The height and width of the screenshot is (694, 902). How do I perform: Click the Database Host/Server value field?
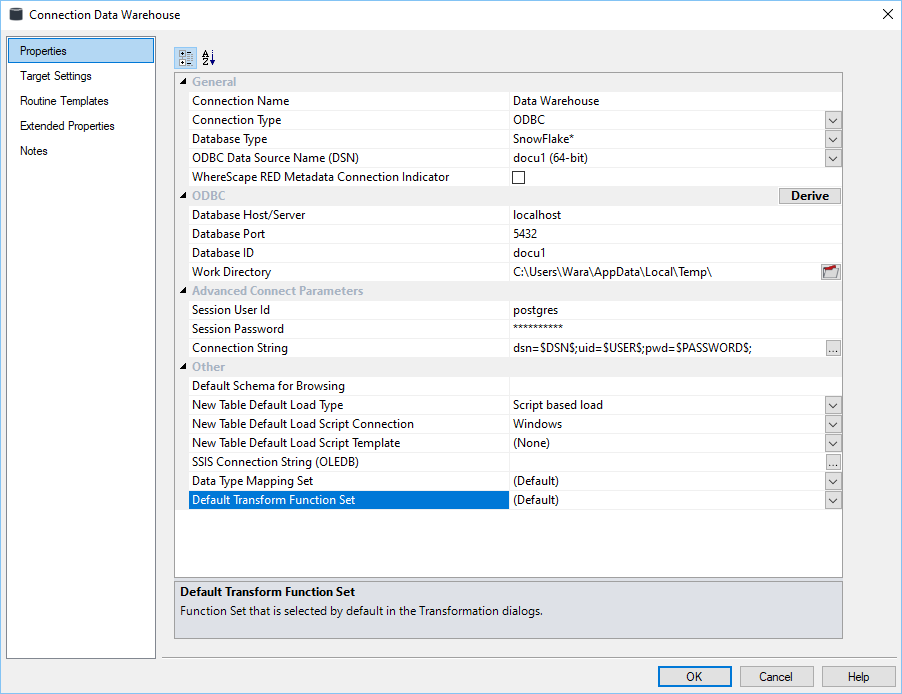pos(660,215)
